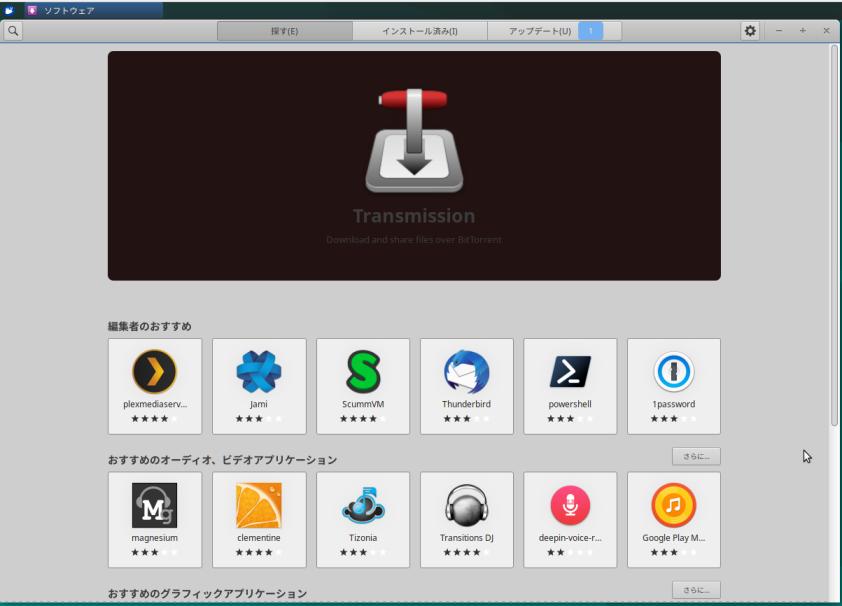This screenshot has width=842, height=606.
Task: Click さらに... button for graphics applications
Action: click(696, 590)
